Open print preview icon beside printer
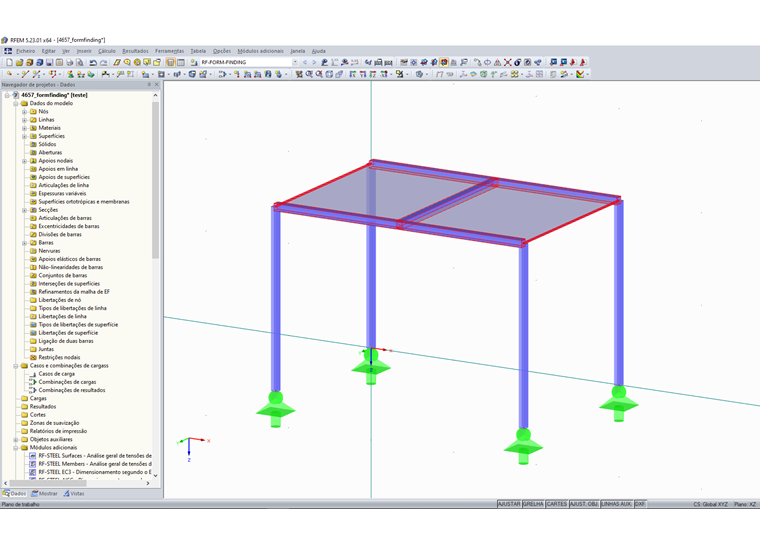Image resolution: width=760 pixels, height=545 pixels. pyautogui.click(x=80, y=62)
